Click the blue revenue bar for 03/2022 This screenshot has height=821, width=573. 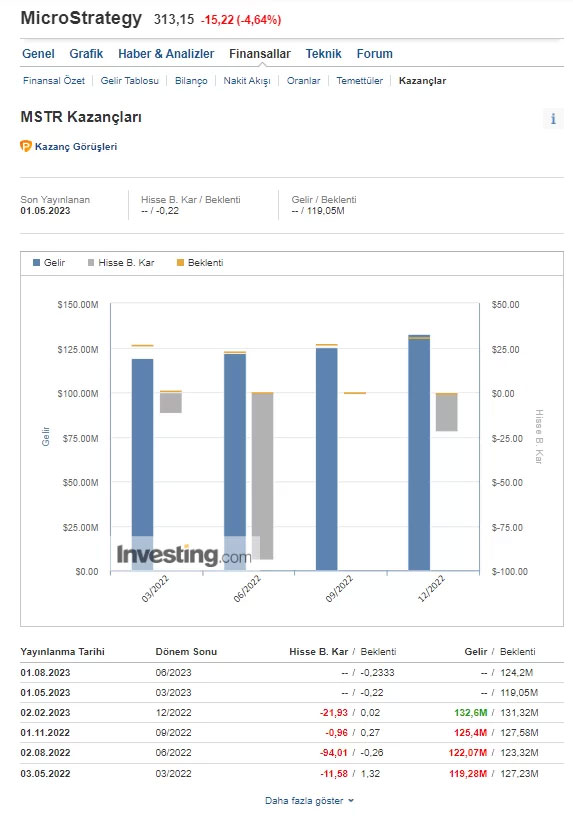coord(142,464)
